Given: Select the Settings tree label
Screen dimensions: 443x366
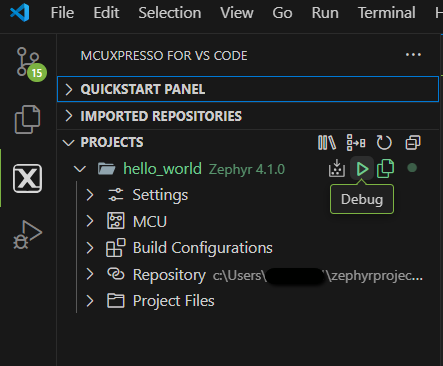Looking at the screenshot, I should [x=160, y=195].
